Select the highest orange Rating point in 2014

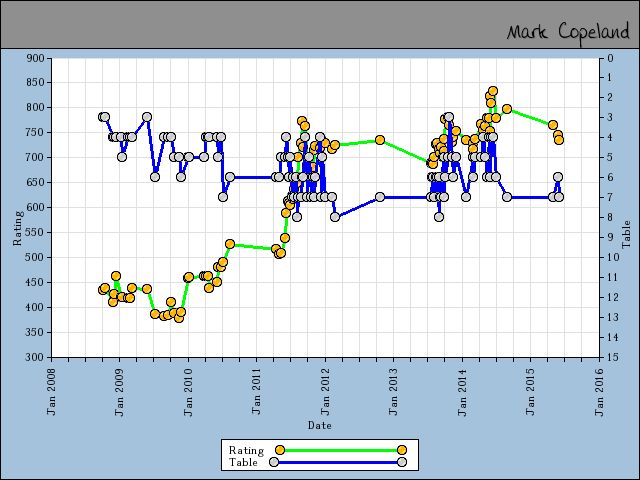[493, 91]
